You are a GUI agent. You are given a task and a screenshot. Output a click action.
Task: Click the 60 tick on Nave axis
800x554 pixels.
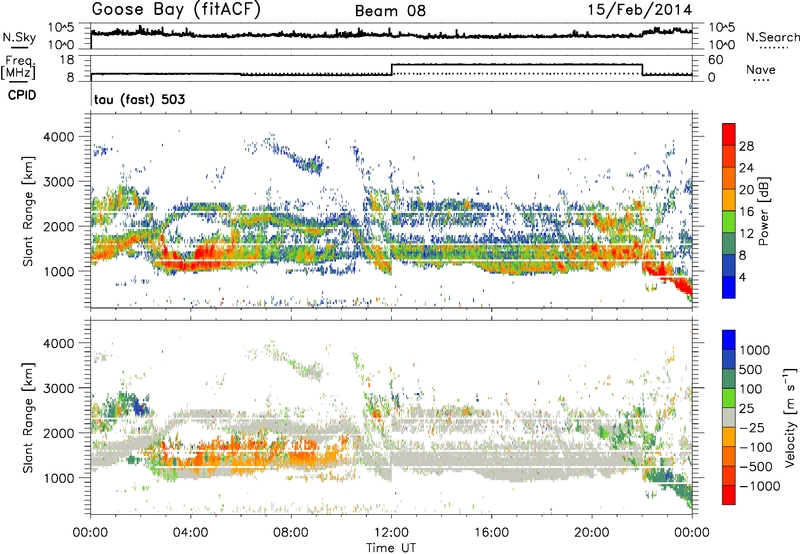[716, 60]
